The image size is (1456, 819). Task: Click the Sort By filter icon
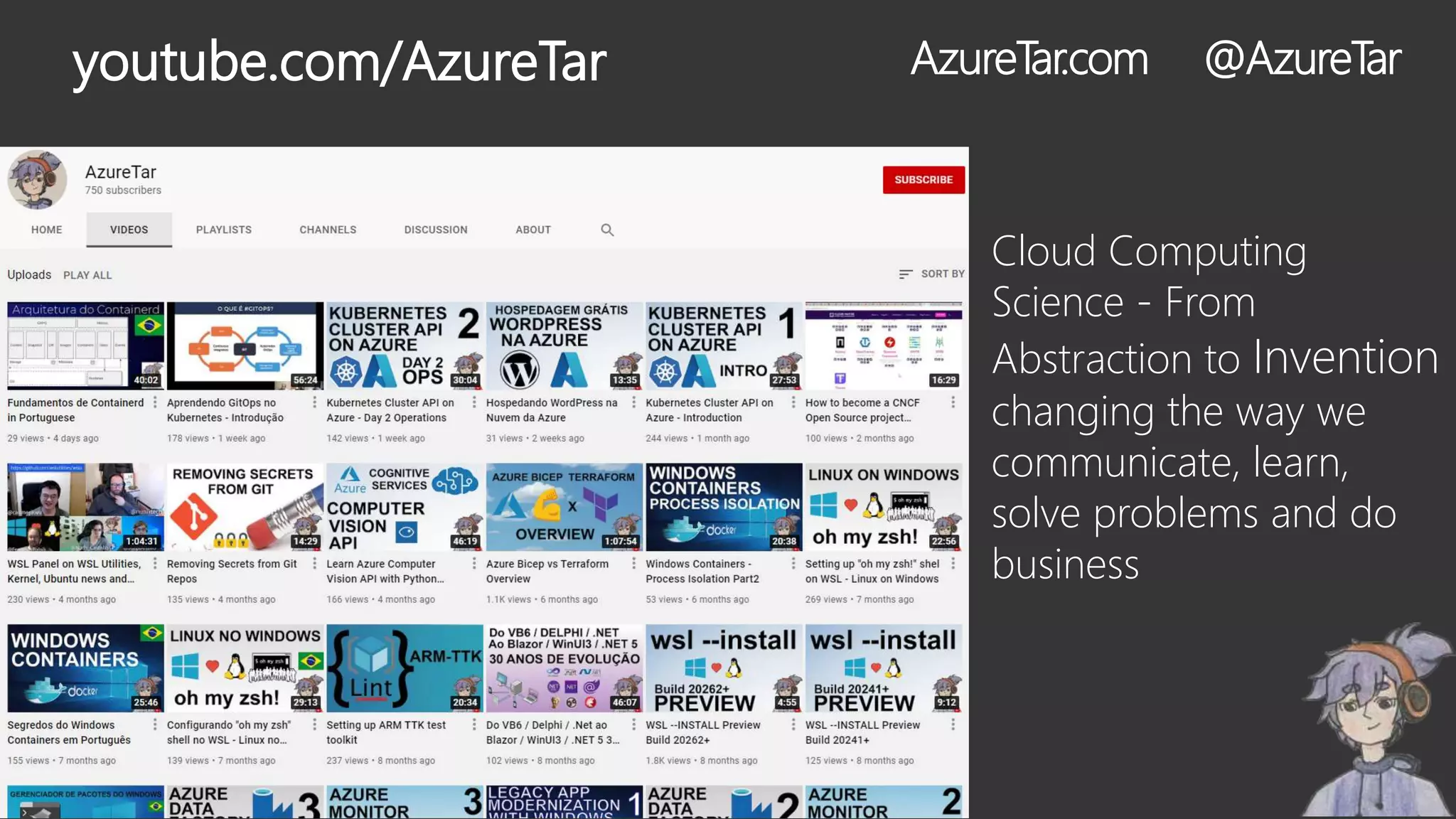pyautogui.click(x=905, y=274)
